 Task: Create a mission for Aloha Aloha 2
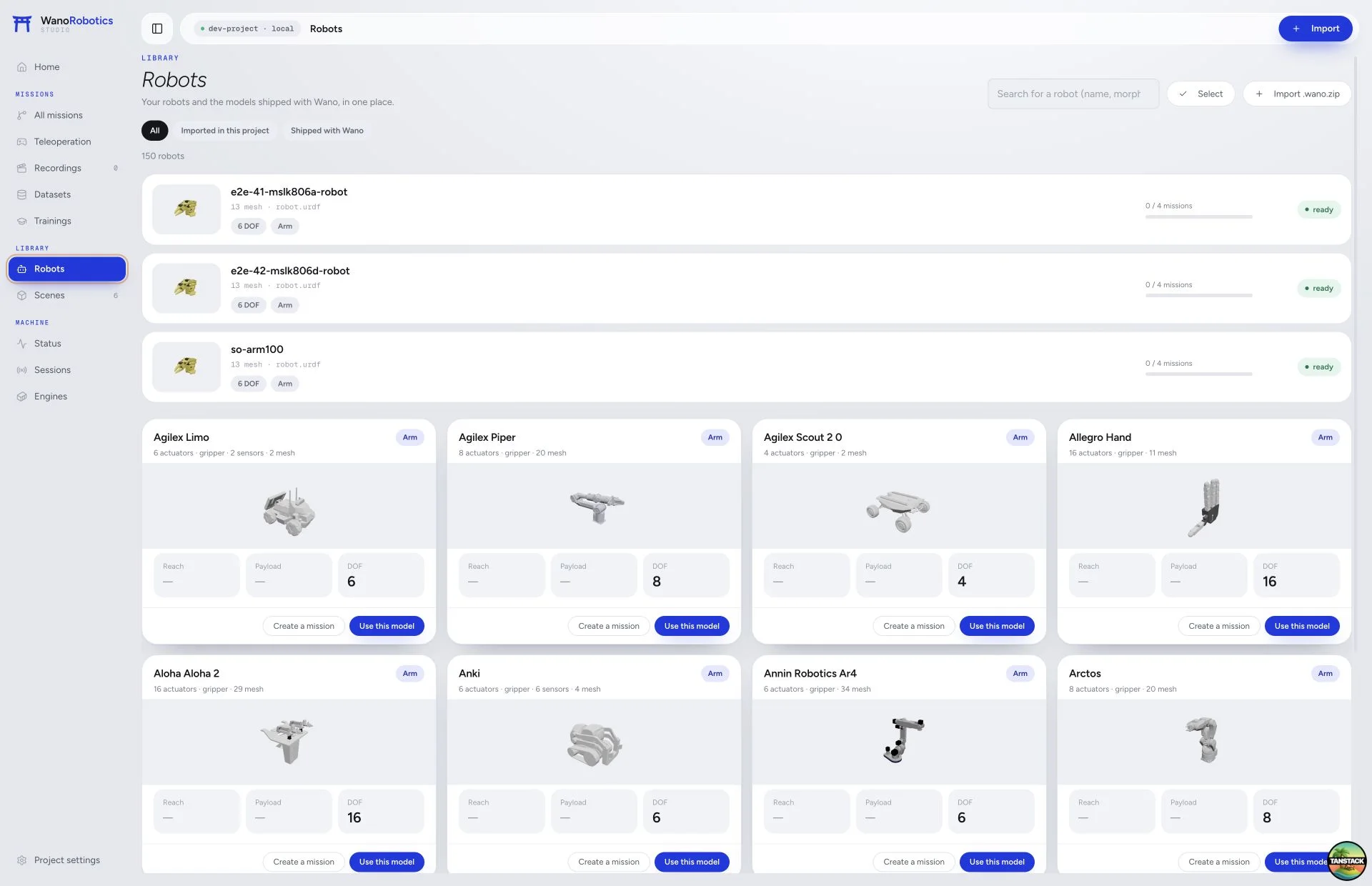tap(304, 862)
